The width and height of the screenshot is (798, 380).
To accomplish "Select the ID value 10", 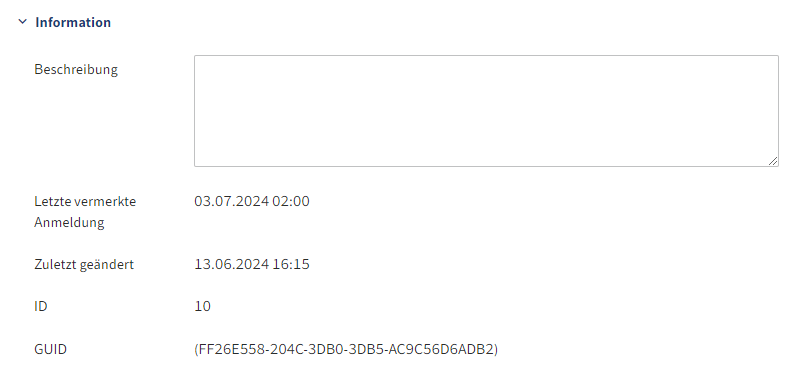I will pyautogui.click(x=202, y=307).
